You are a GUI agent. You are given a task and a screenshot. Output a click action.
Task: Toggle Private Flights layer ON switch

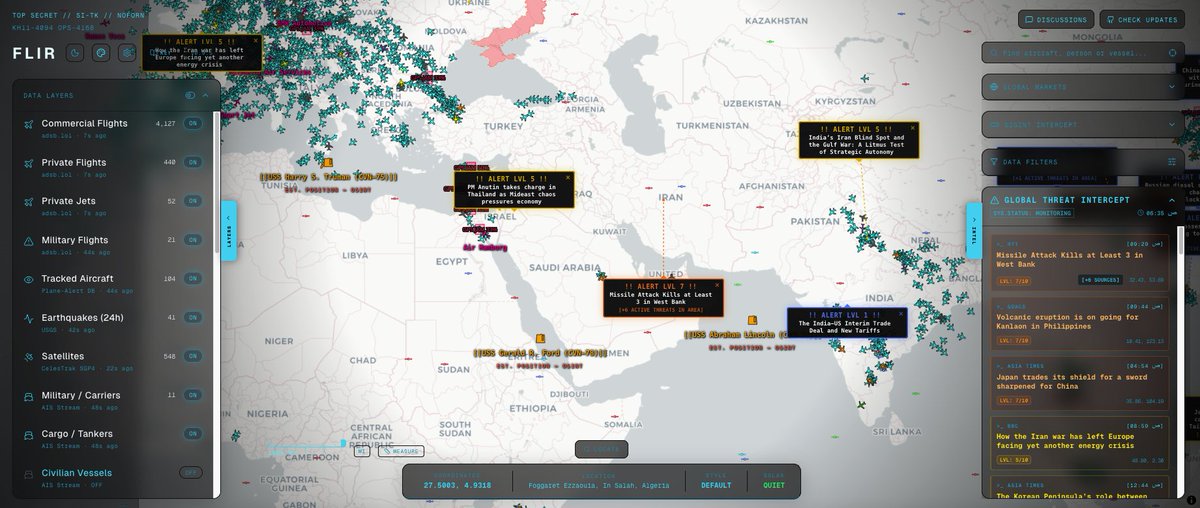[x=192, y=163]
